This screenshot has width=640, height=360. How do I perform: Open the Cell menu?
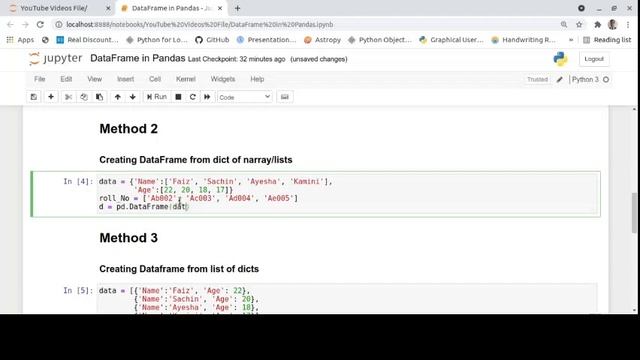pos(155,79)
